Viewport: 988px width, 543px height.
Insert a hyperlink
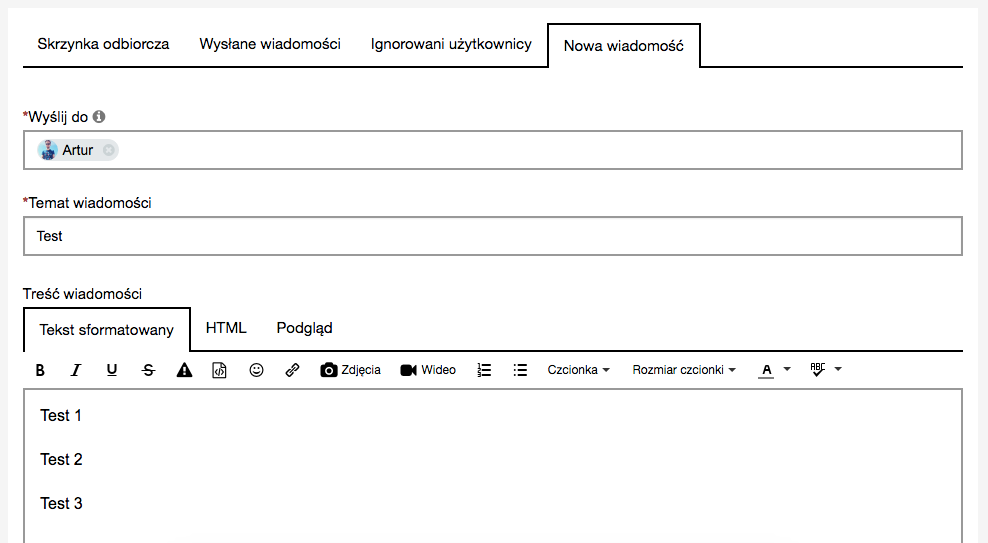[x=292, y=370]
